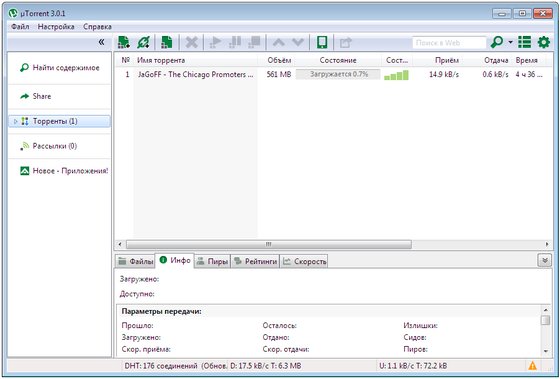
Task: Open the Файл menu
Action: coord(20,26)
